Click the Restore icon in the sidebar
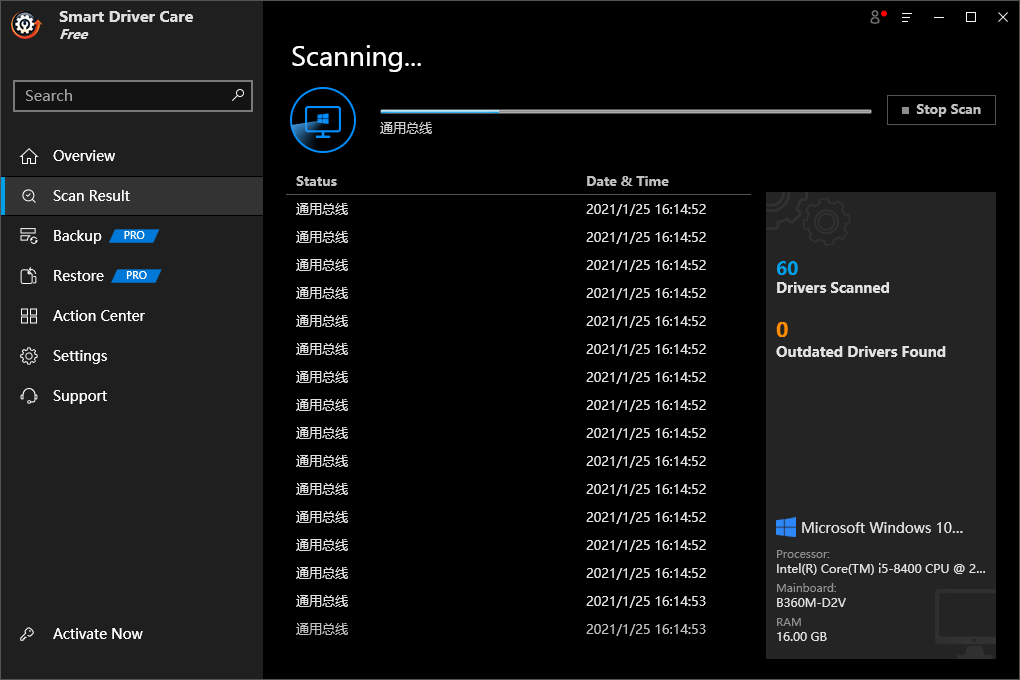 click(x=29, y=276)
